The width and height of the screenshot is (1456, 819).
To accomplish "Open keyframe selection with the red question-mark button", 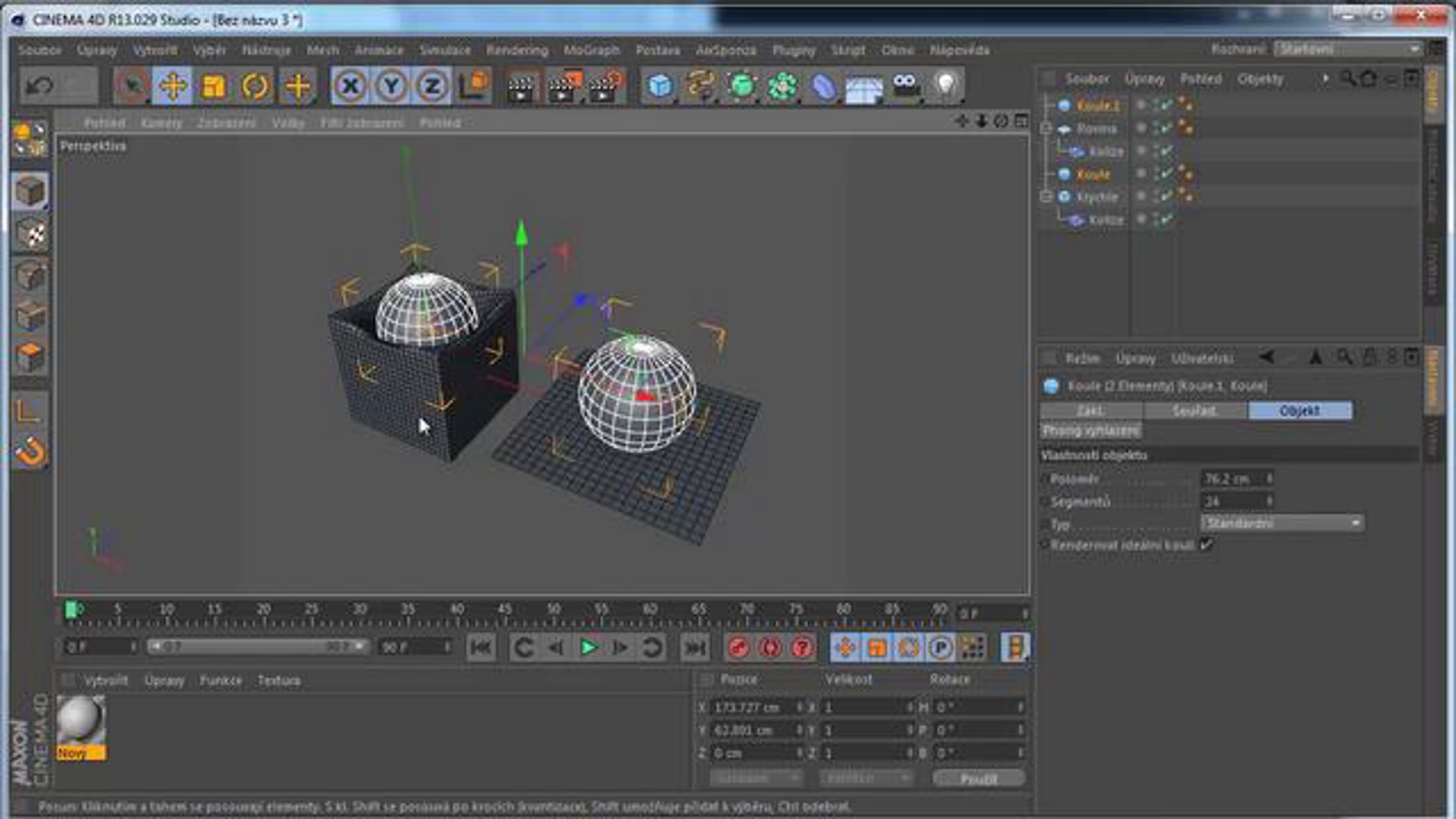I will click(x=802, y=648).
